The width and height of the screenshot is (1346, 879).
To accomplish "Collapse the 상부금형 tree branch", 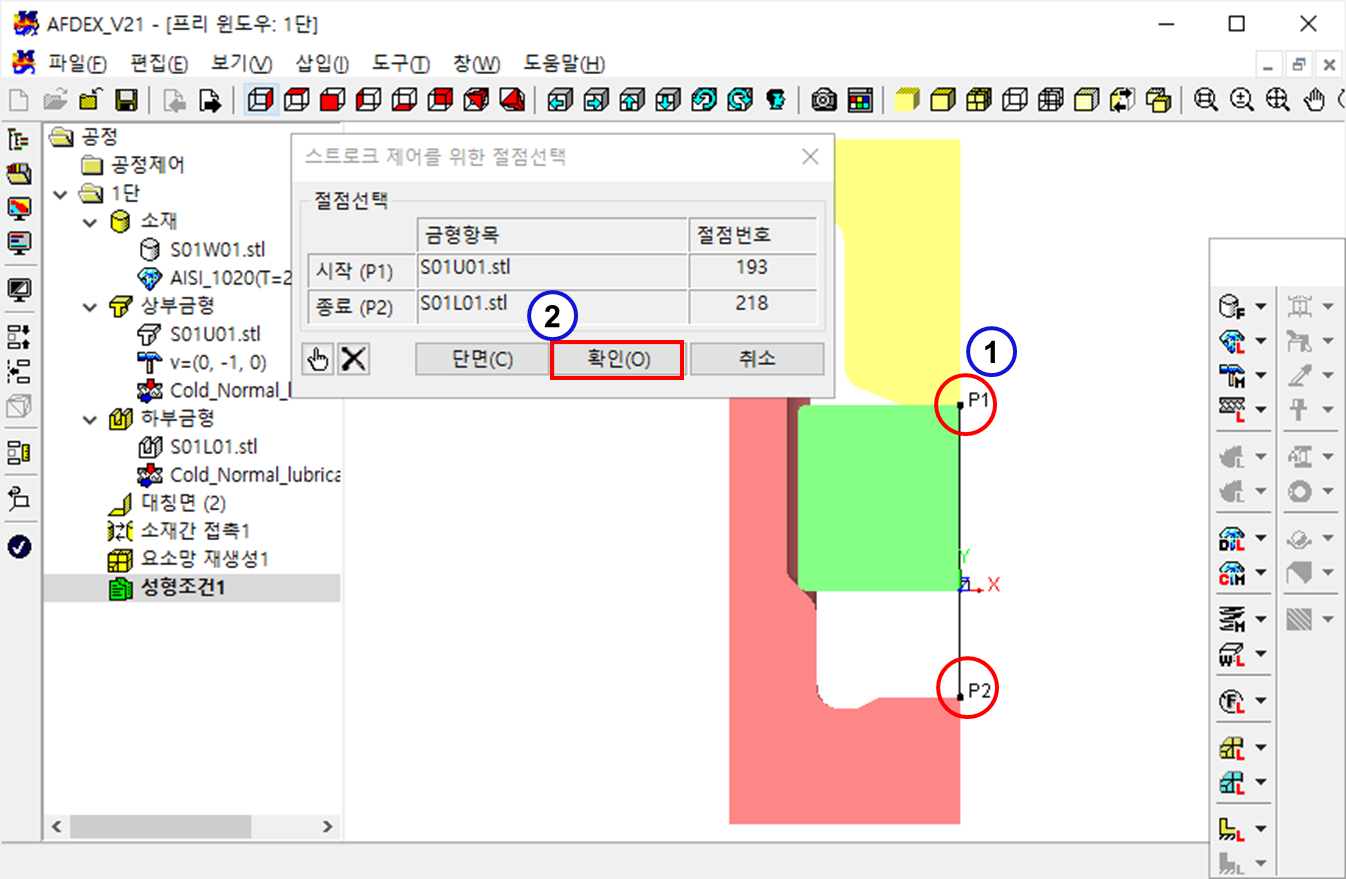I will 91,306.
